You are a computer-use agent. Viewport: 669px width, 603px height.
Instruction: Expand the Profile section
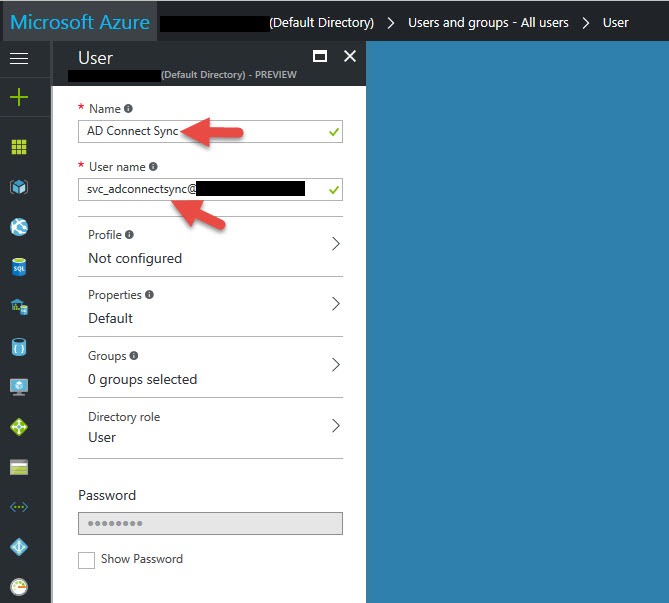pyautogui.click(x=210, y=246)
